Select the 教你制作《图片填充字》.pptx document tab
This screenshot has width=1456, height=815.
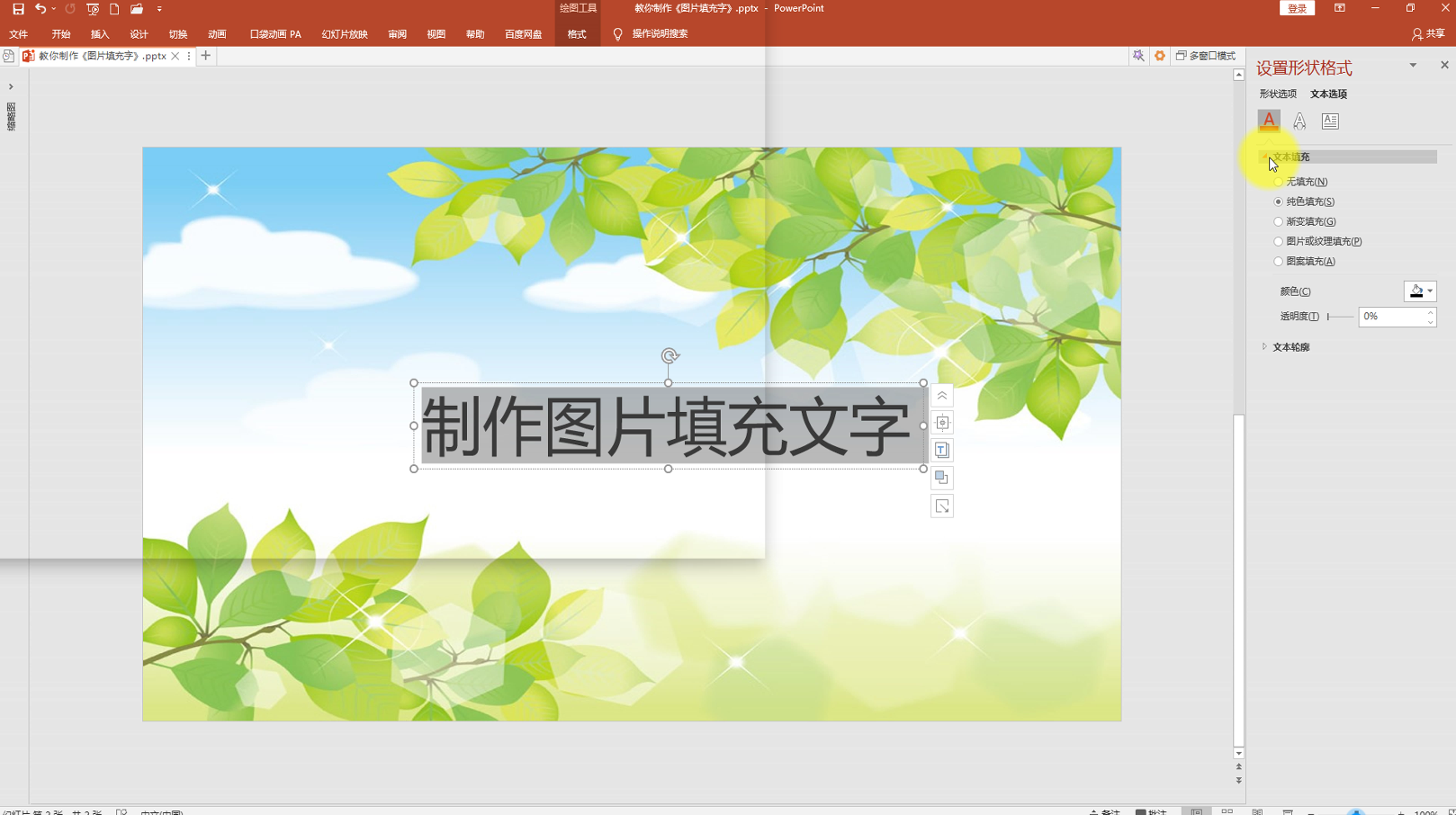pyautogui.click(x=102, y=56)
